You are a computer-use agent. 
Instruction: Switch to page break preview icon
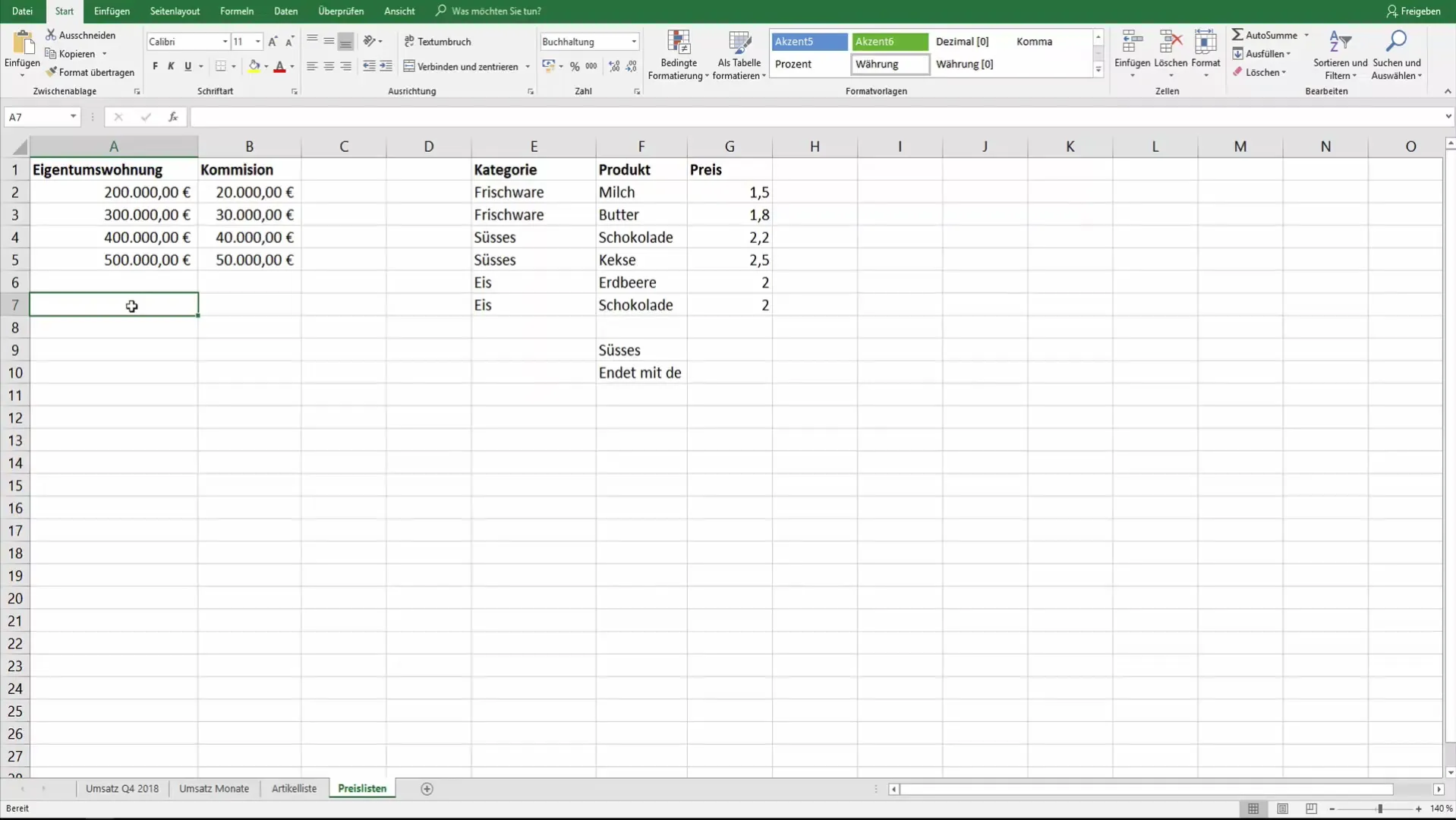tap(1311, 809)
